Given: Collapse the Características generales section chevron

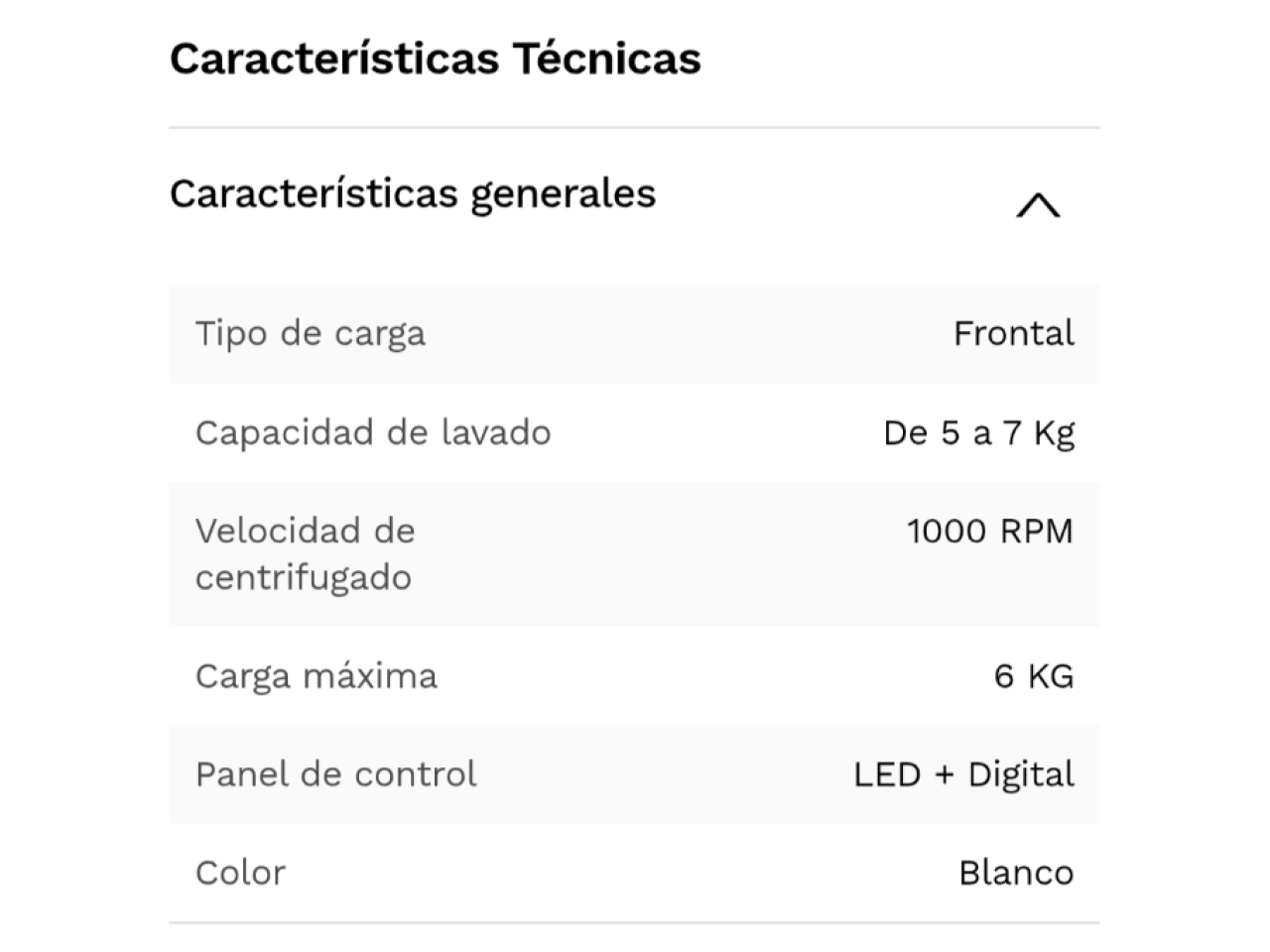Looking at the screenshot, I should tap(1038, 205).
